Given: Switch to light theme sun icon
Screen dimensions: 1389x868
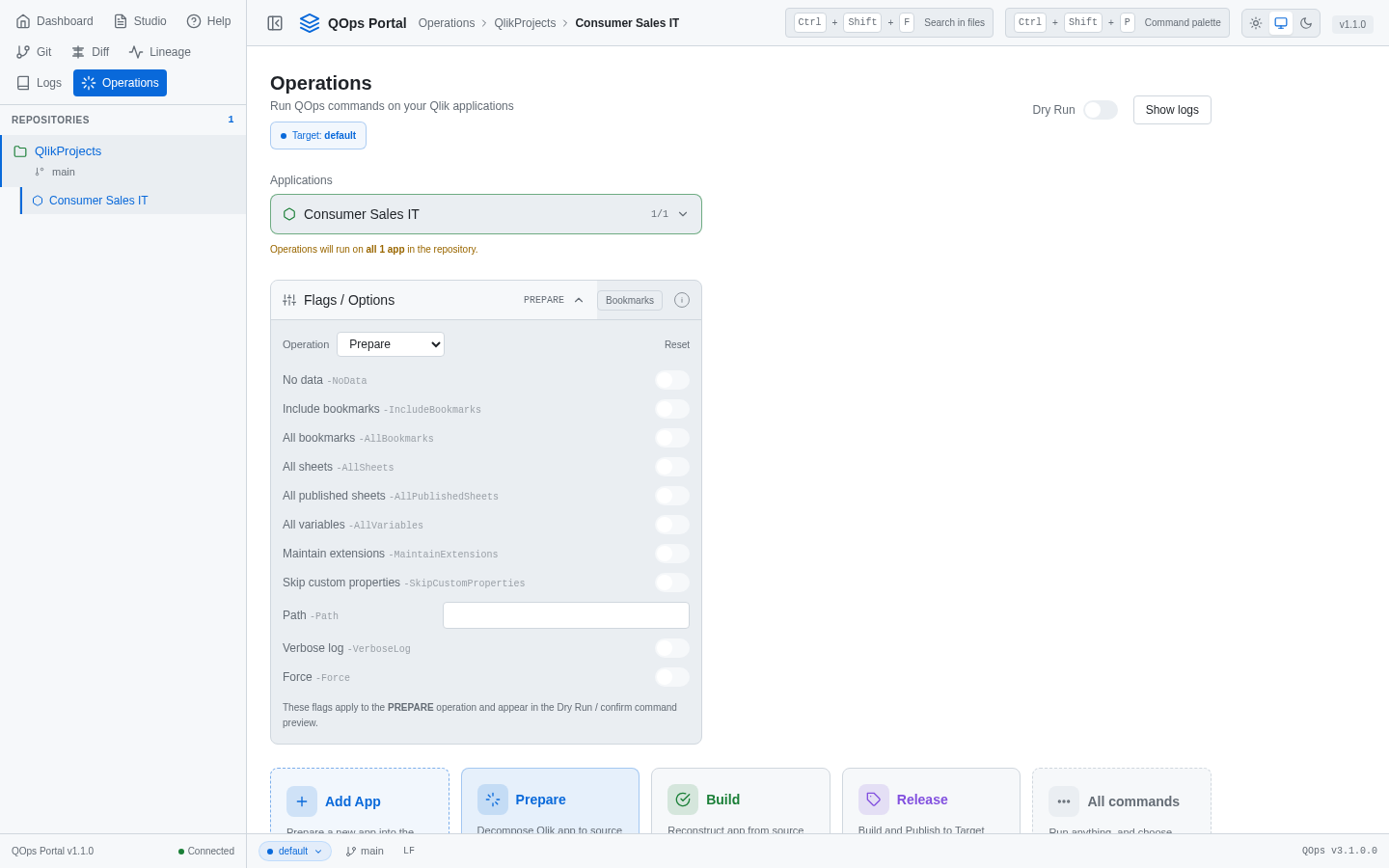Looking at the screenshot, I should (1256, 23).
